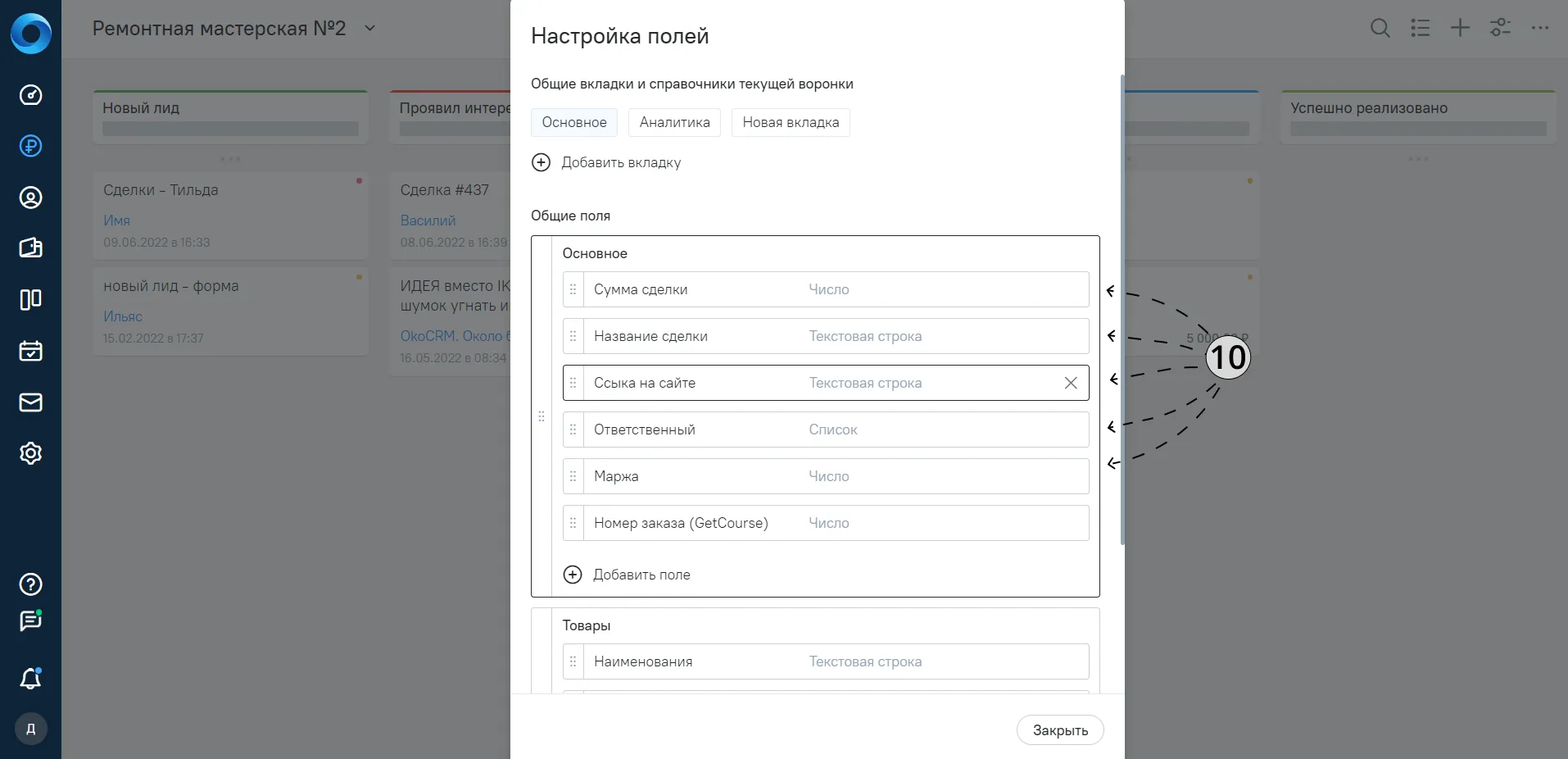The image size is (1568, 759).
Task: Click the user avatar with letter Д
Action: point(30,729)
